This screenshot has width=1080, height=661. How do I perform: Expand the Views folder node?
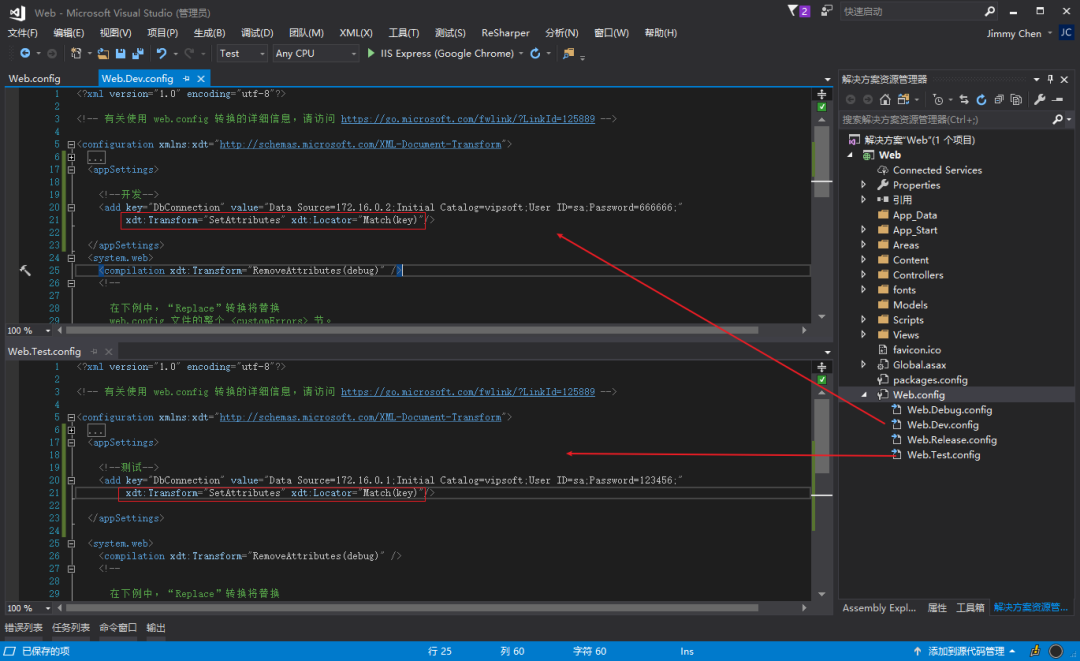click(x=863, y=335)
